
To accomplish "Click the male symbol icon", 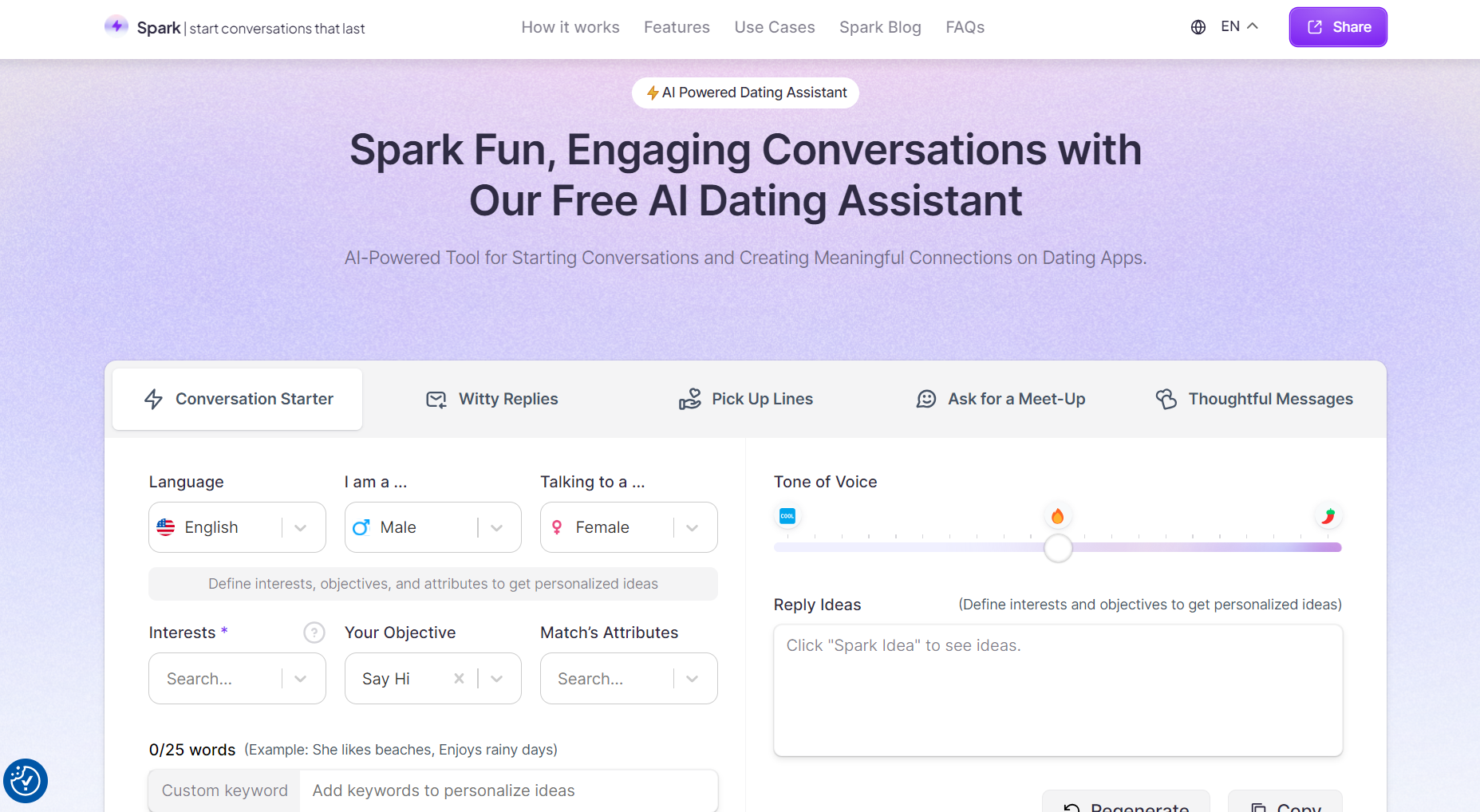I will coord(361,527).
